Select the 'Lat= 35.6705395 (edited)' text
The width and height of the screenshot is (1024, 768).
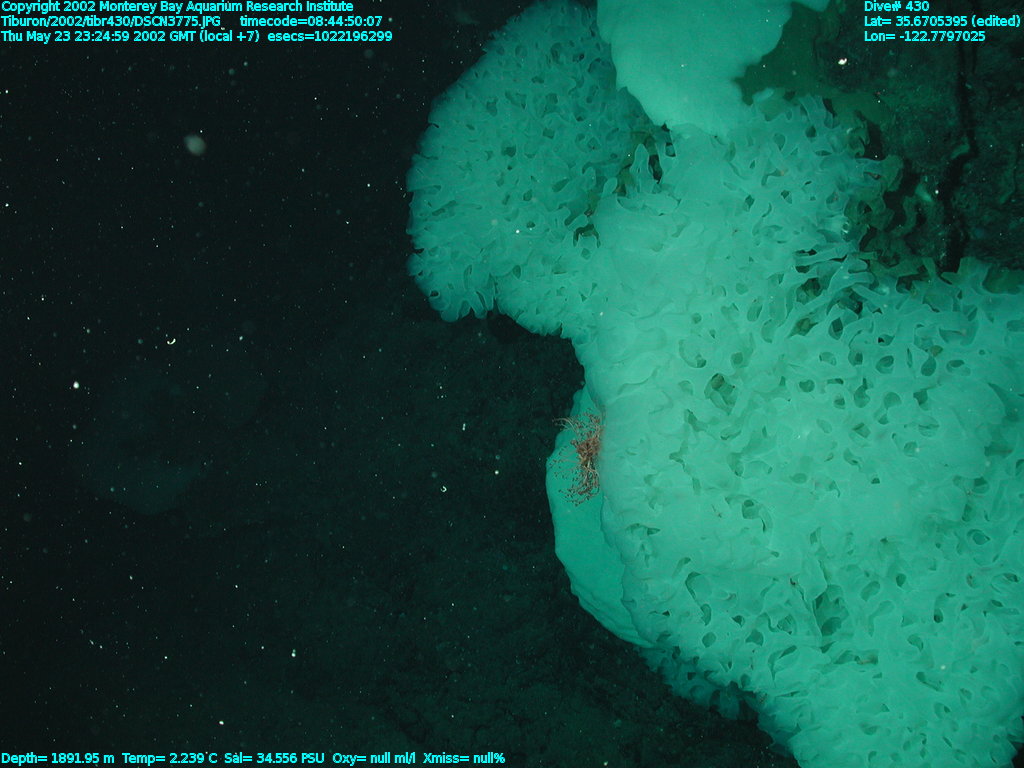pos(942,22)
